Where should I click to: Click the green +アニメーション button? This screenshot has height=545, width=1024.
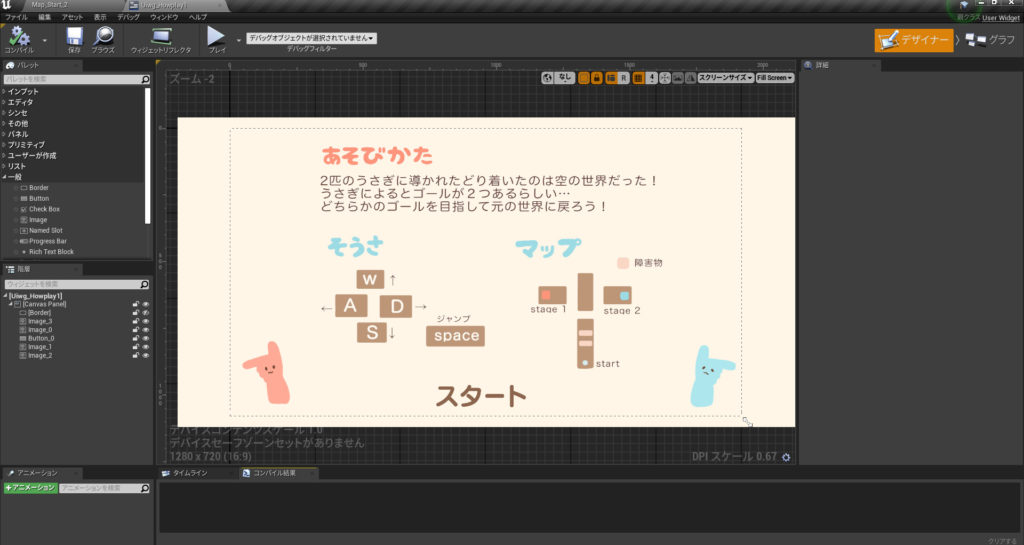tap(29, 487)
